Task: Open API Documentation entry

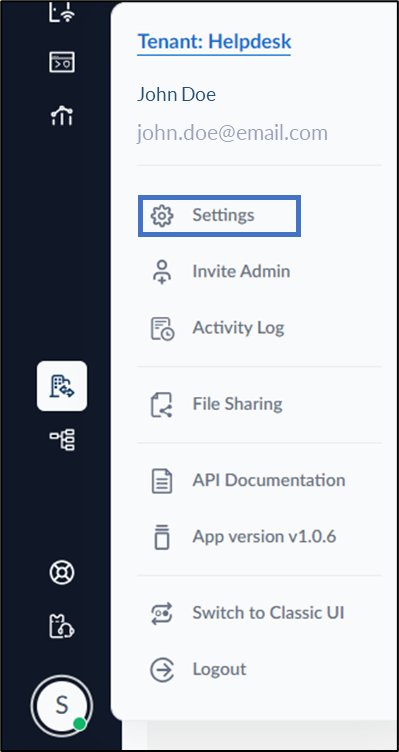Action: pos(269,480)
